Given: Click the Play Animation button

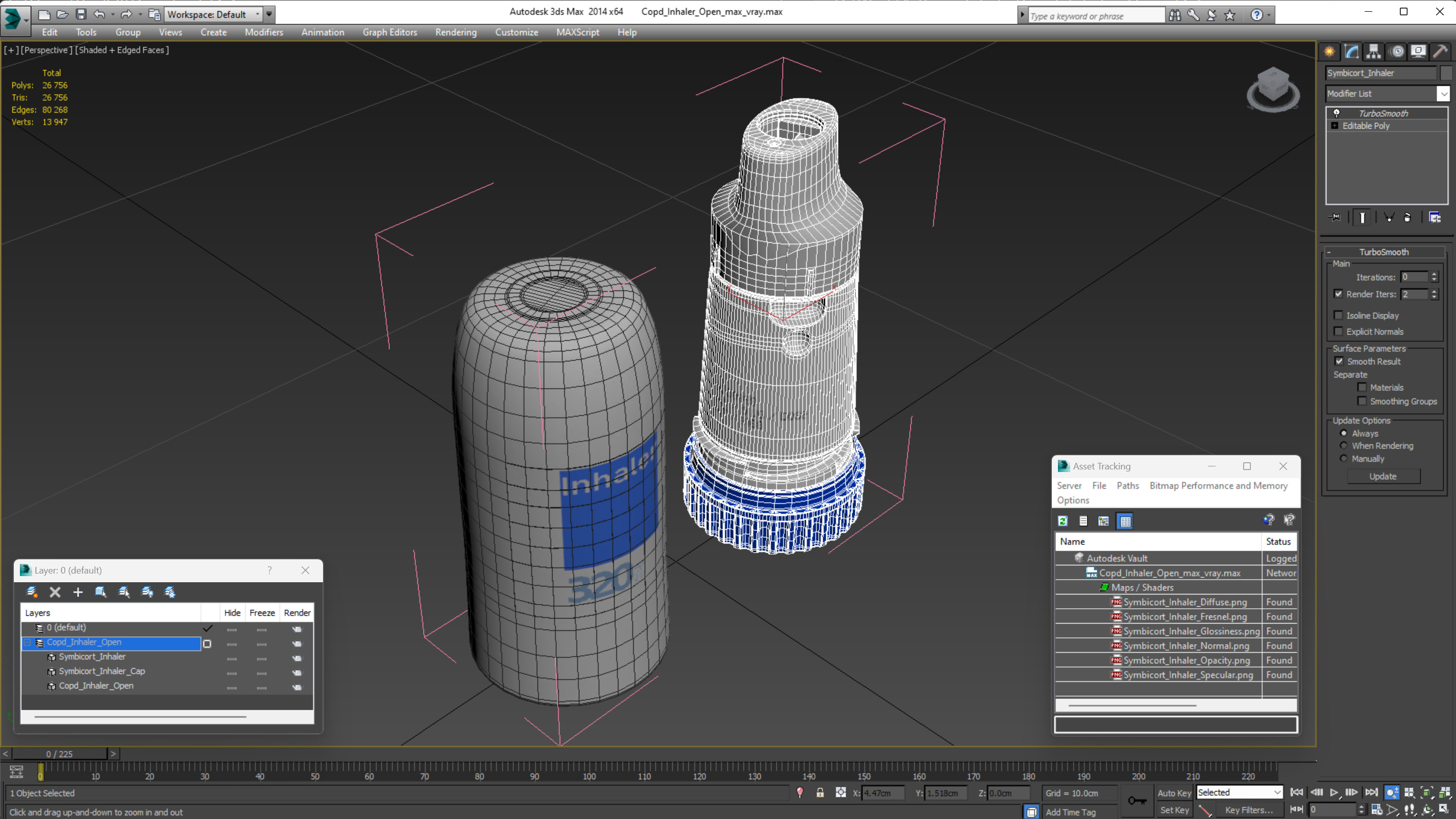Looking at the screenshot, I should (x=1334, y=792).
